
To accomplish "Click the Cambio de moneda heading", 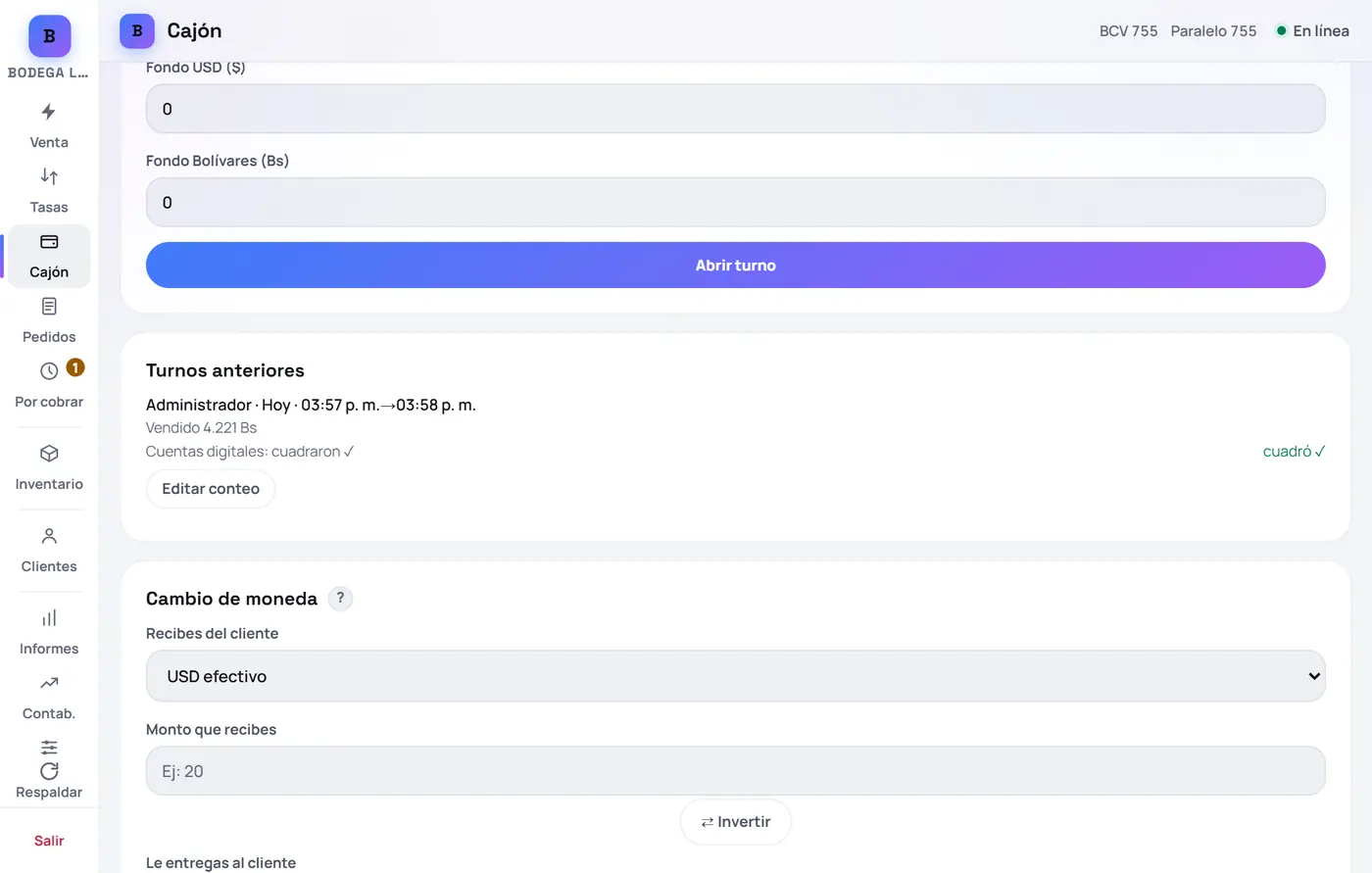I will point(231,599).
